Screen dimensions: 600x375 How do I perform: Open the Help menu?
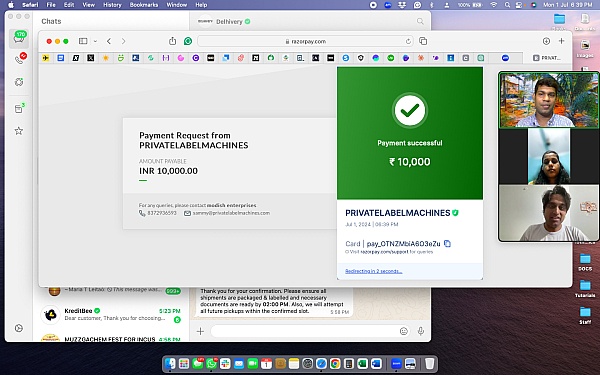pyautogui.click(x=201, y=5)
